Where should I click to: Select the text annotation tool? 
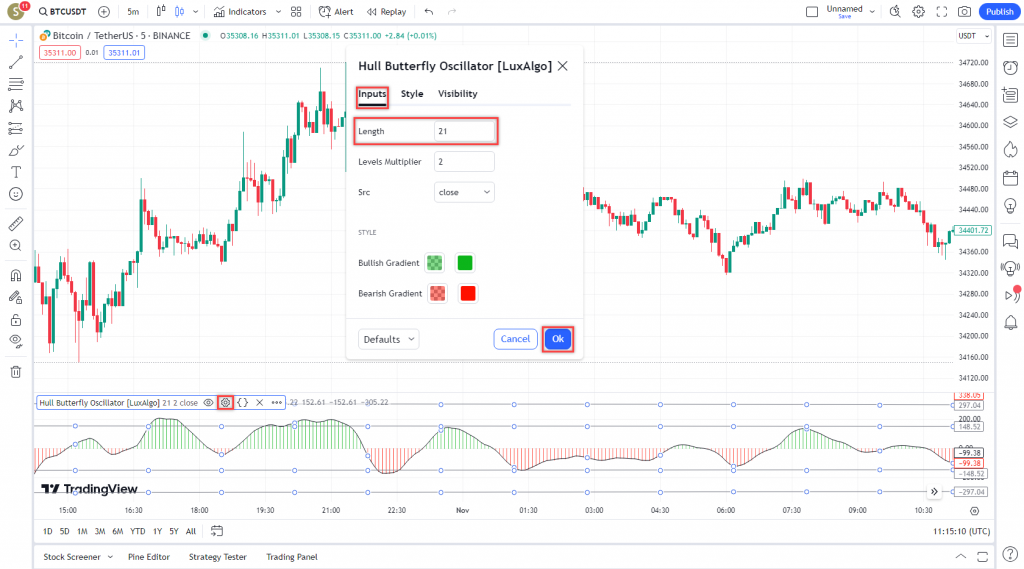[x=16, y=172]
